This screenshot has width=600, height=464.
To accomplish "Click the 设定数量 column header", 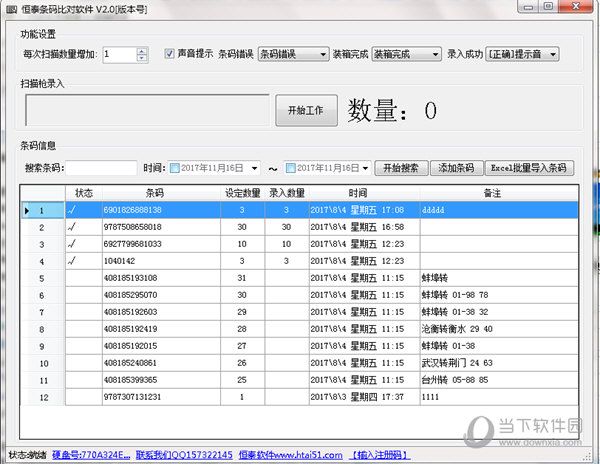I will coord(243,193).
